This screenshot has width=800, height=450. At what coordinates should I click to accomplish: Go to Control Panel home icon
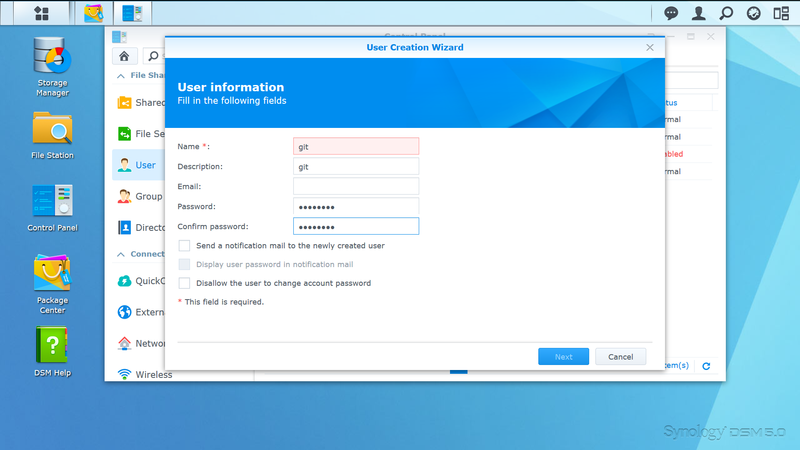pos(124,56)
